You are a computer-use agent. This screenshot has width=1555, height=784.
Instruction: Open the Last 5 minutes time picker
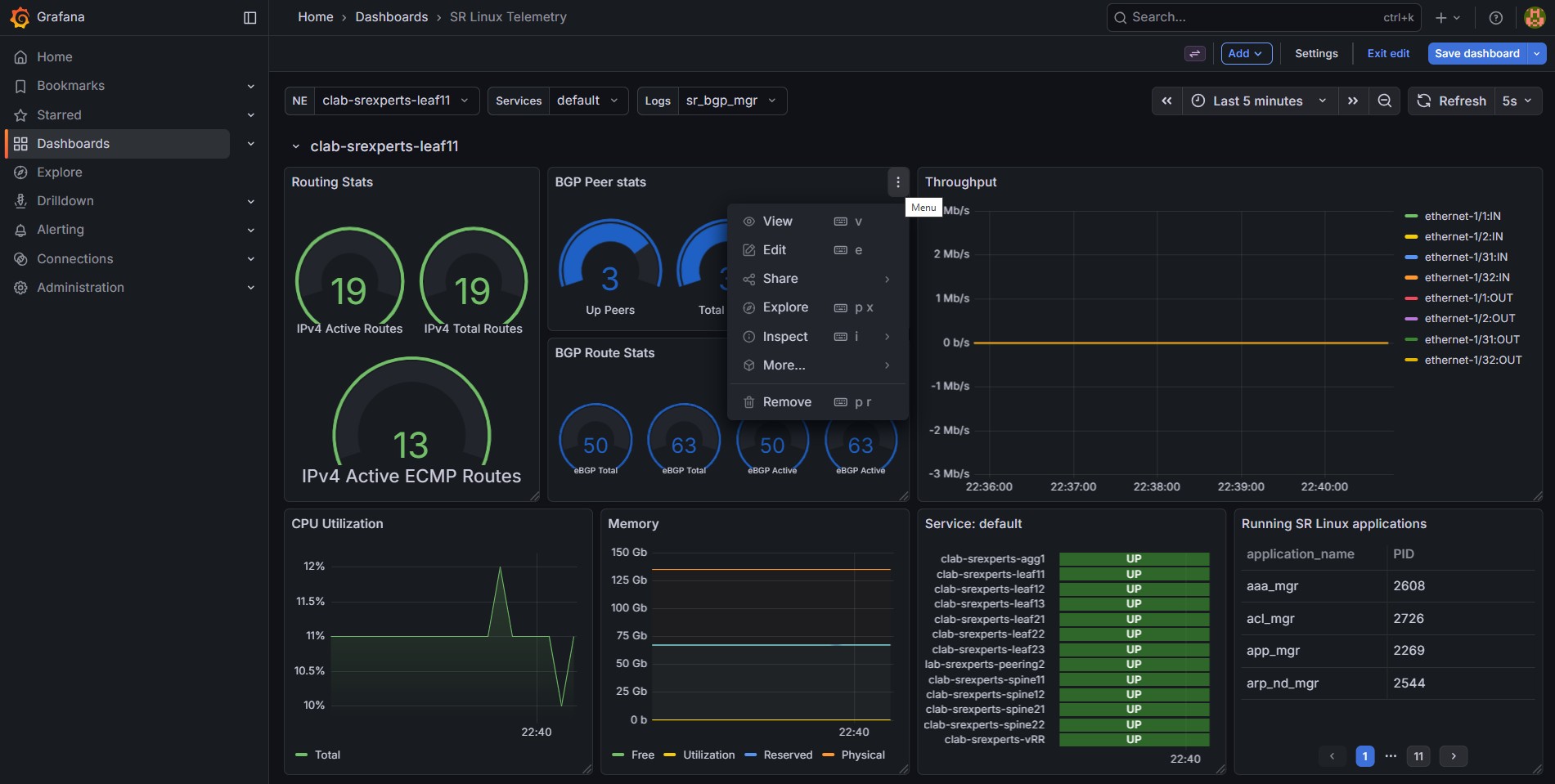pos(1260,101)
